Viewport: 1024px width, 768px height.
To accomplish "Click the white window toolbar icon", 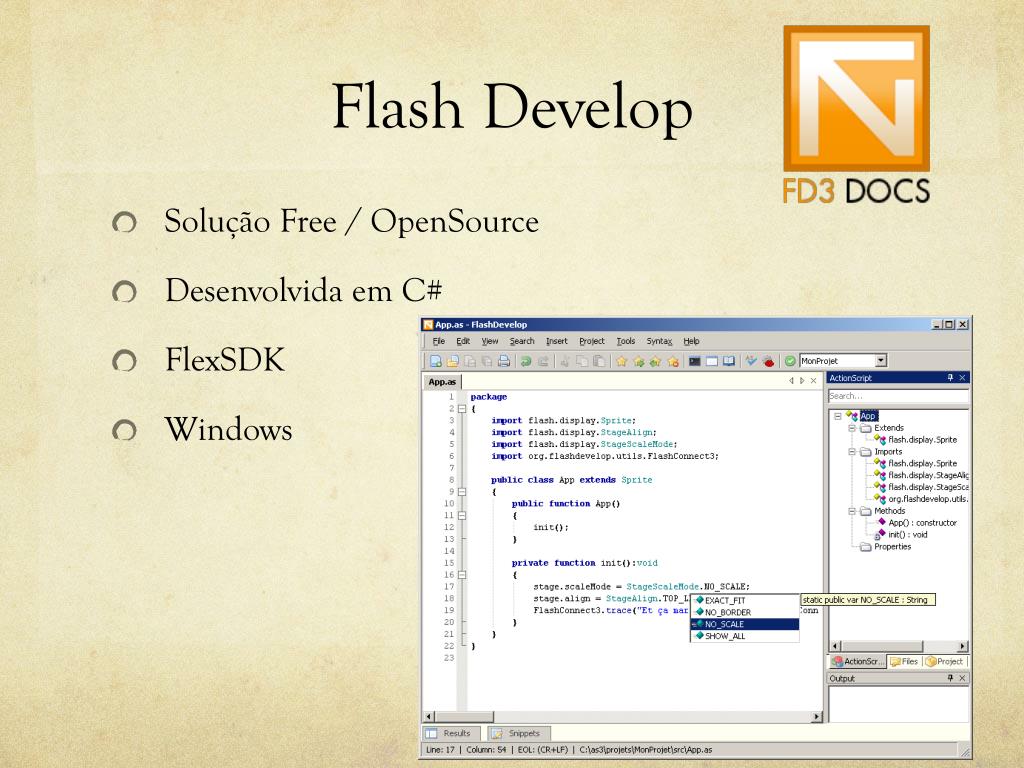I will [x=711, y=361].
